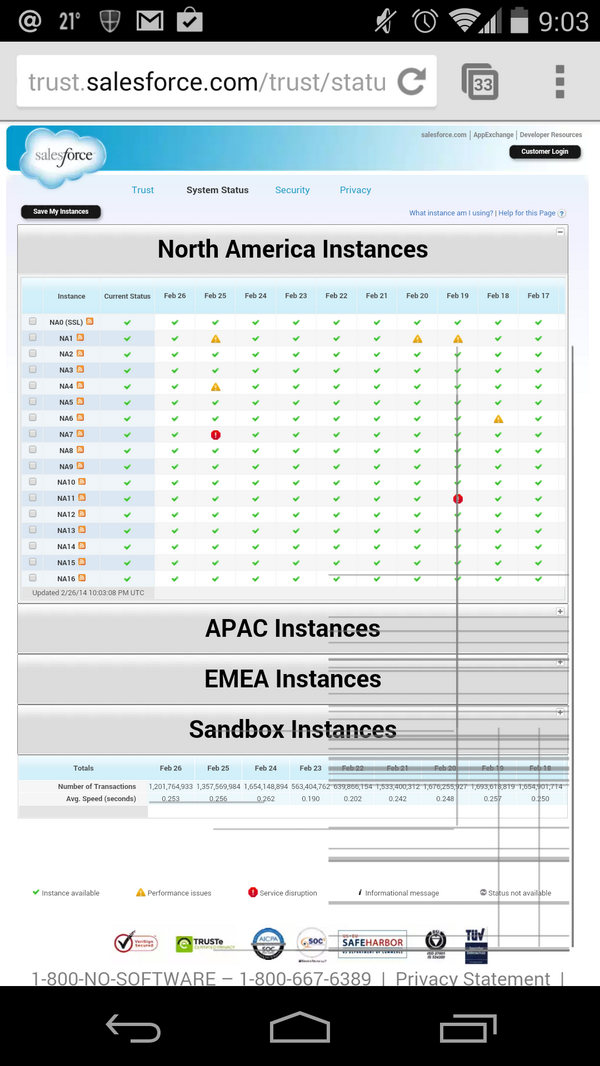
Task: Open the salesforce.com header link
Action: tap(444, 135)
